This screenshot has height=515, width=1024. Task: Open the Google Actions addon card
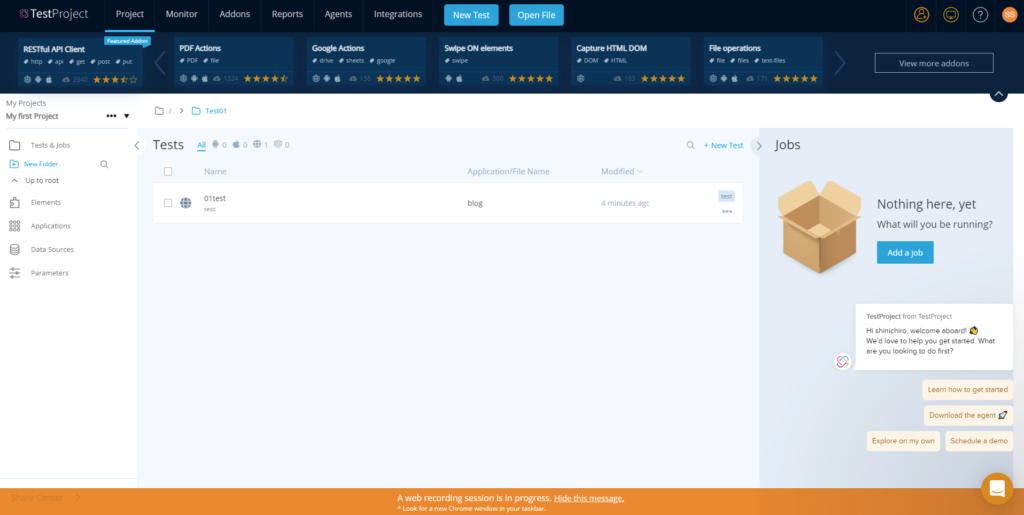366,61
